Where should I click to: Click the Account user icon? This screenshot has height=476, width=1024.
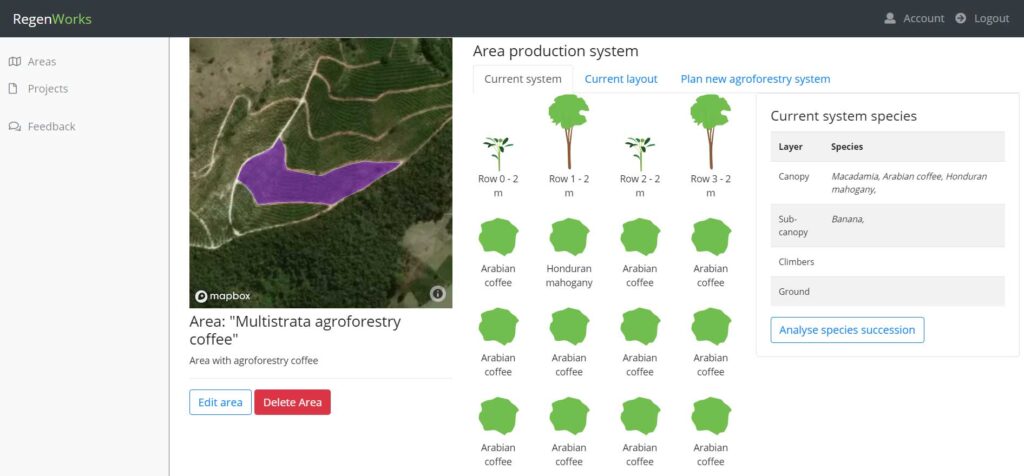point(889,18)
